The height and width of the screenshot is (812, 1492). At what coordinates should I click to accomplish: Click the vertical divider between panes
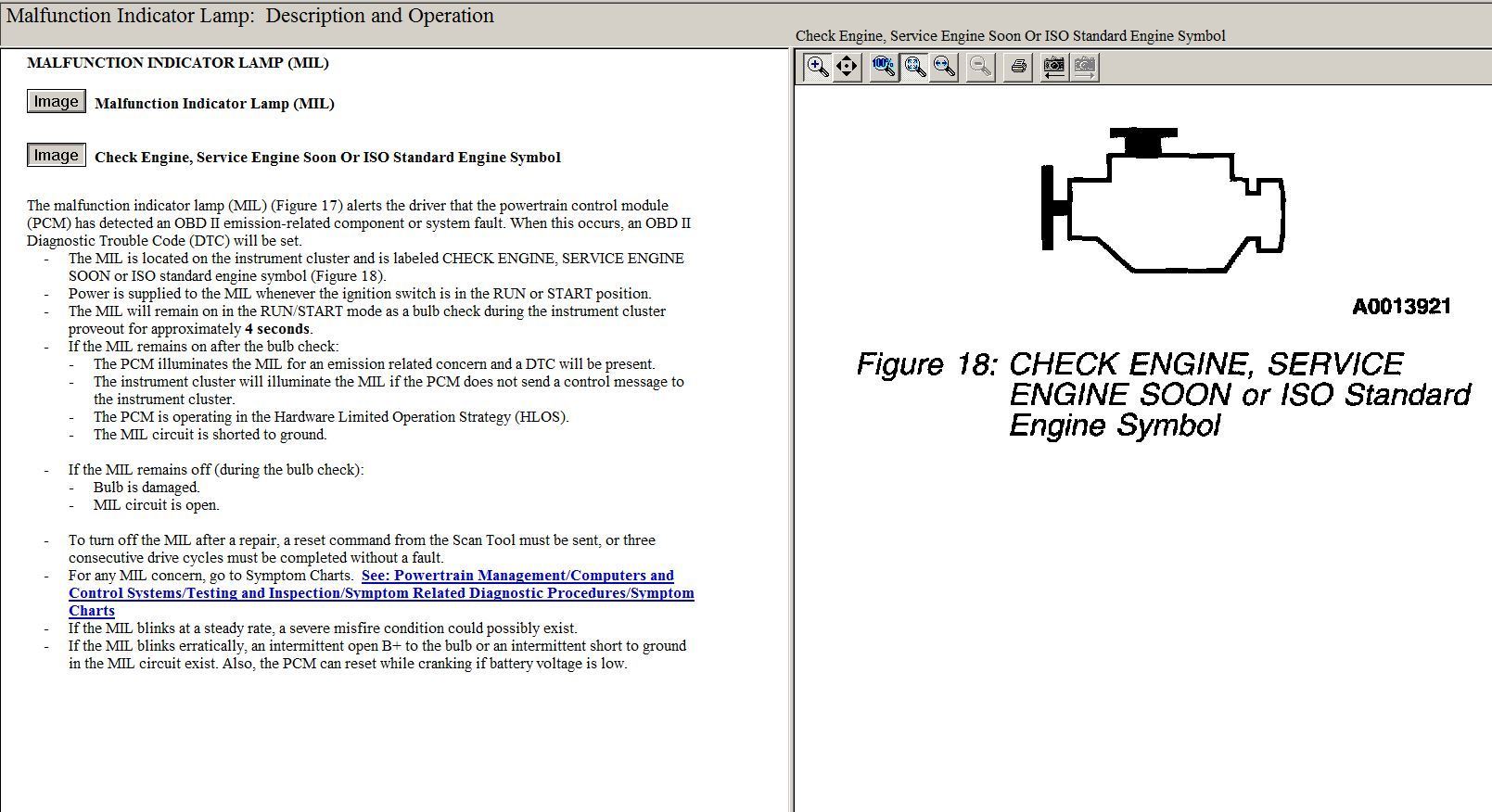point(791,426)
